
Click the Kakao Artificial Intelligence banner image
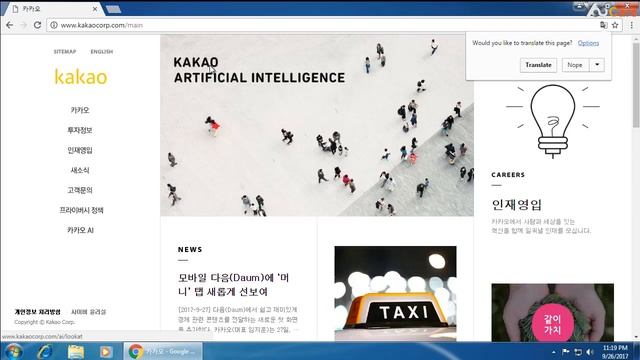point(317,125)
